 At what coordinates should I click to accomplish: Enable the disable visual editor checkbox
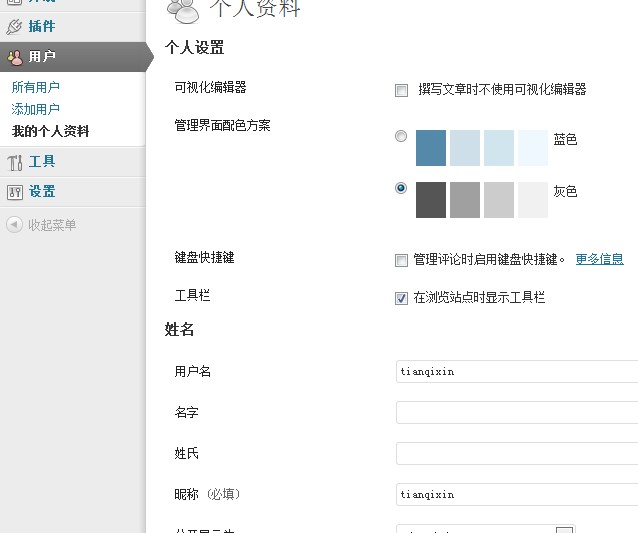pyautogui.click(x=402, y=90)
